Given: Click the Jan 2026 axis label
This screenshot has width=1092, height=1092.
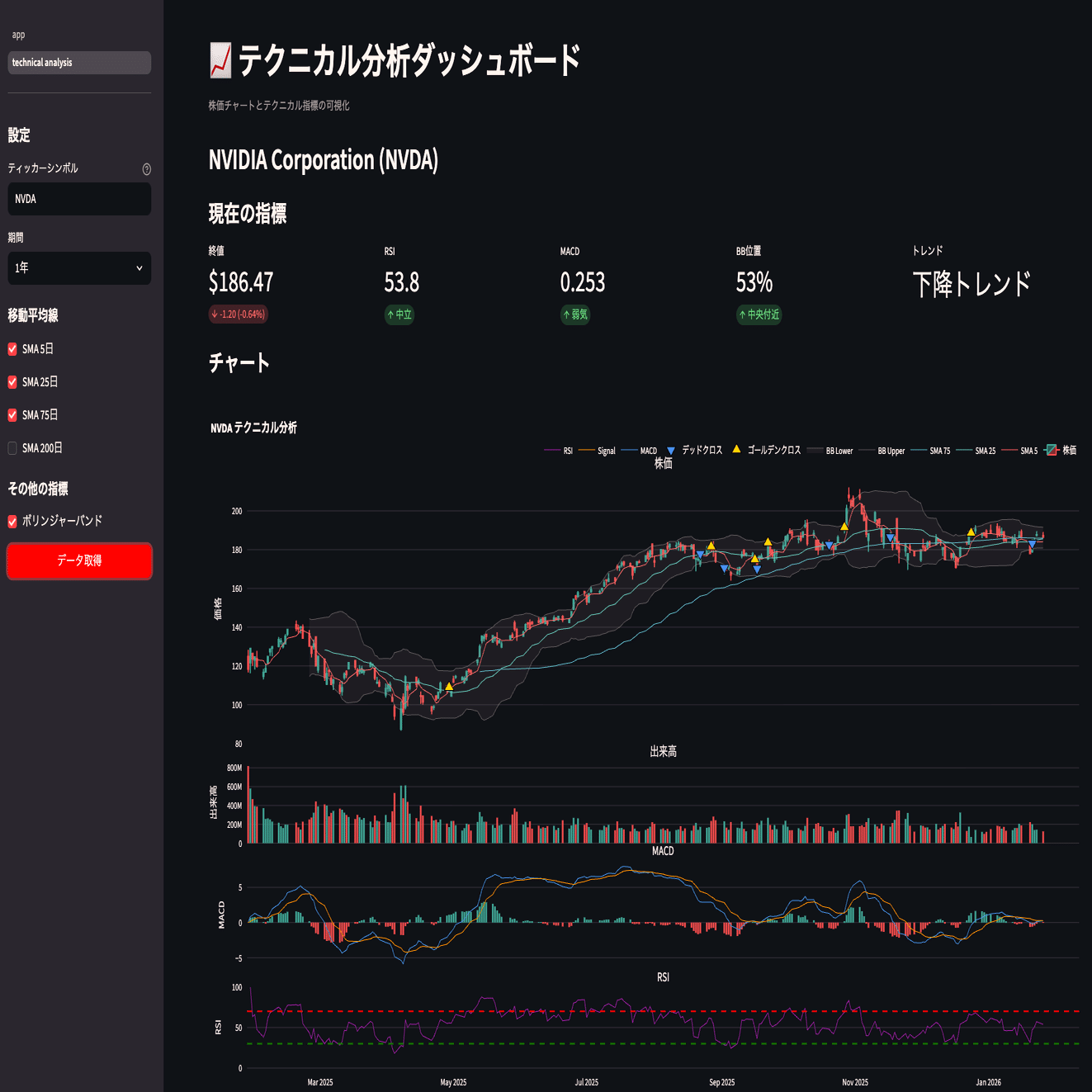Looking at the screenshot, I should 989,1082.
